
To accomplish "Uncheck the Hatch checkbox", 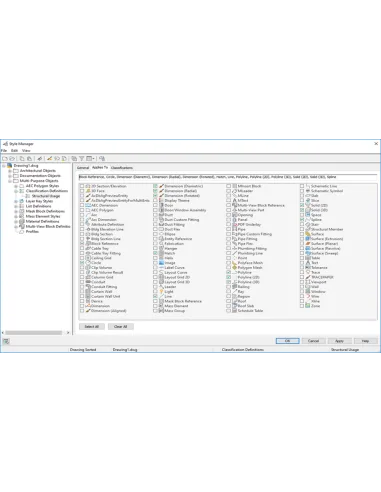I will point(155,253).
